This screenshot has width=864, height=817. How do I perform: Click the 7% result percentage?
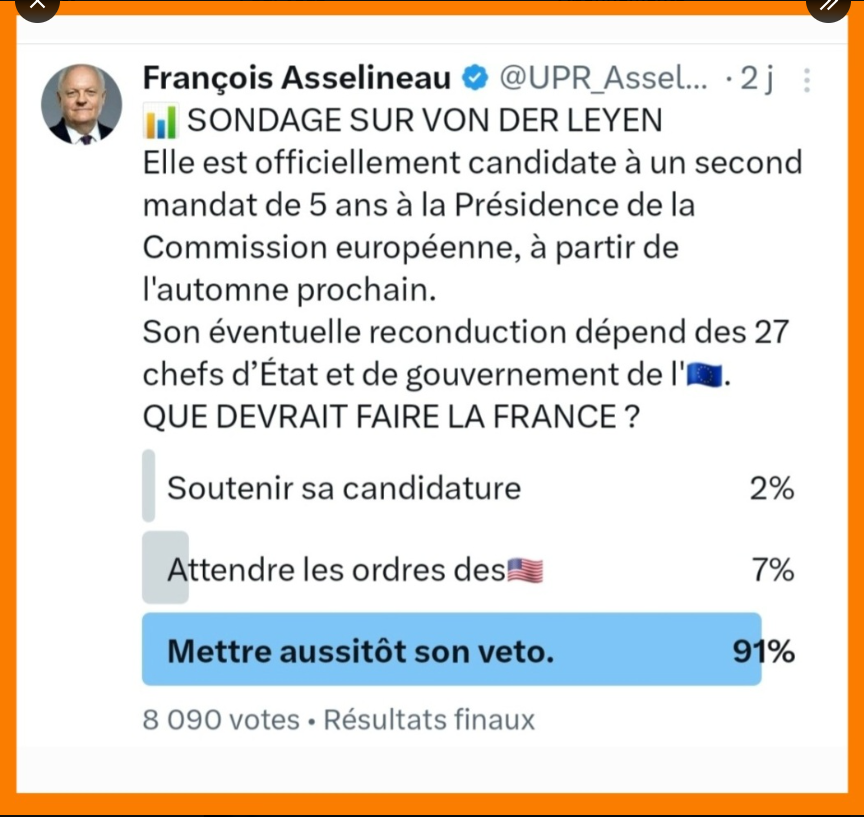774,570
